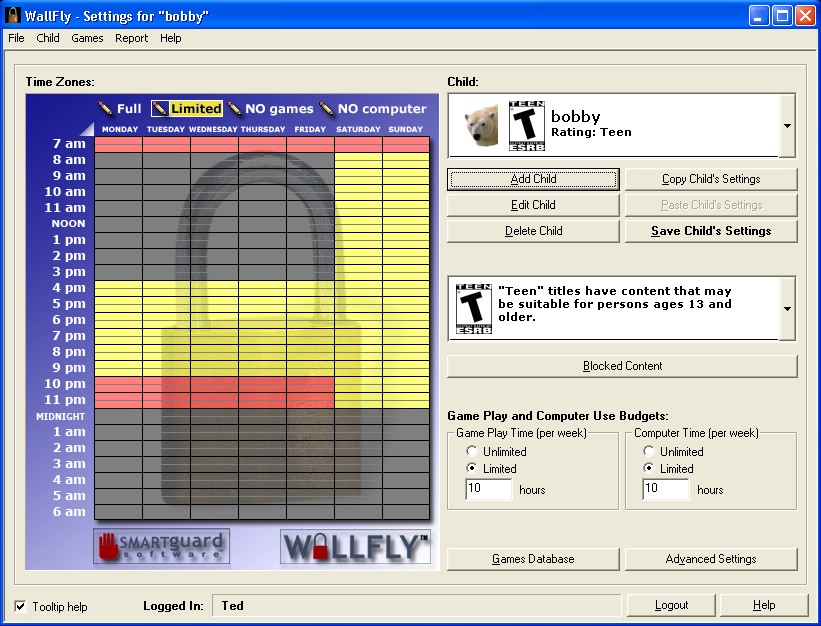Set Computer Time to Unlimited
The height and width of the screenshot is (626, 821).
coord(649,451)
